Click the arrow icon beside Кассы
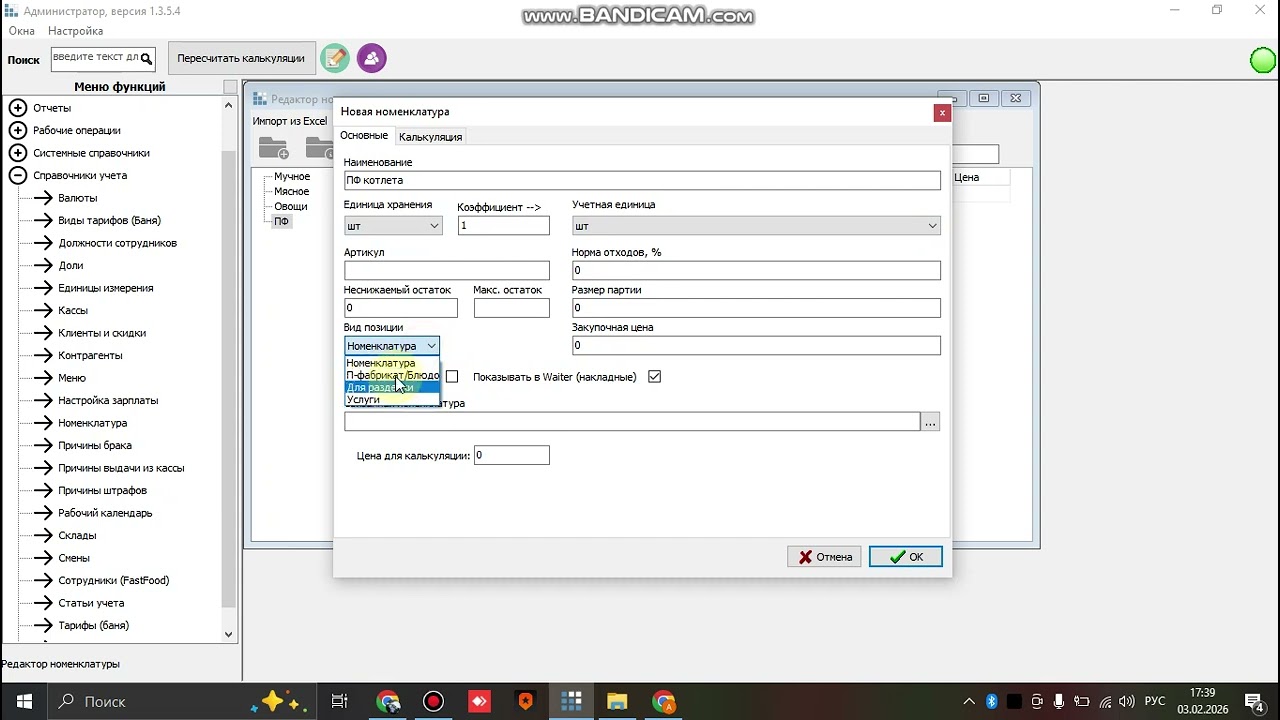Viewport: 1280px width, 720px height. [42, 310]
